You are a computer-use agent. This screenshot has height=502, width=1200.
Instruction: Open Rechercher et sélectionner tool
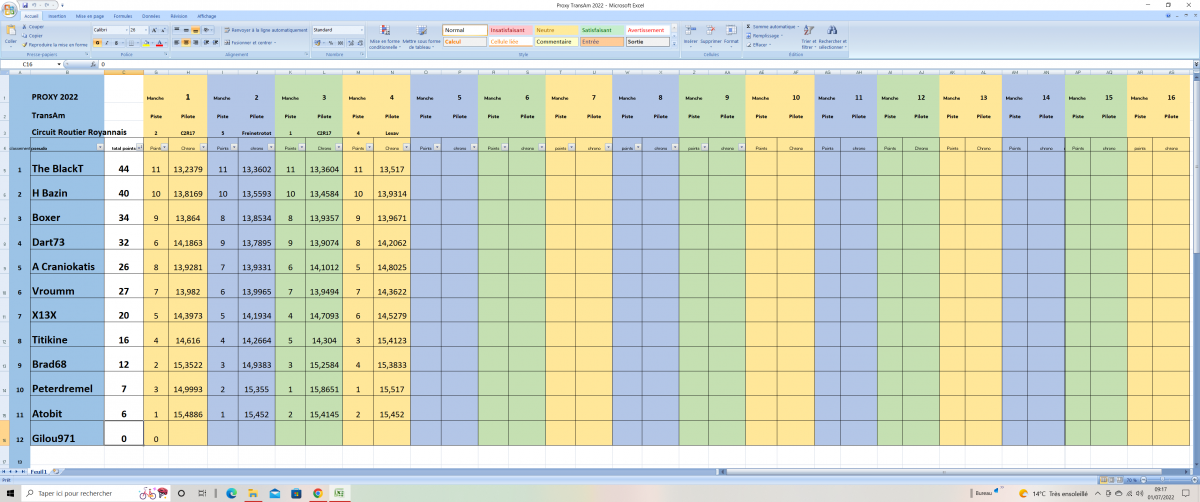point(833,36)
